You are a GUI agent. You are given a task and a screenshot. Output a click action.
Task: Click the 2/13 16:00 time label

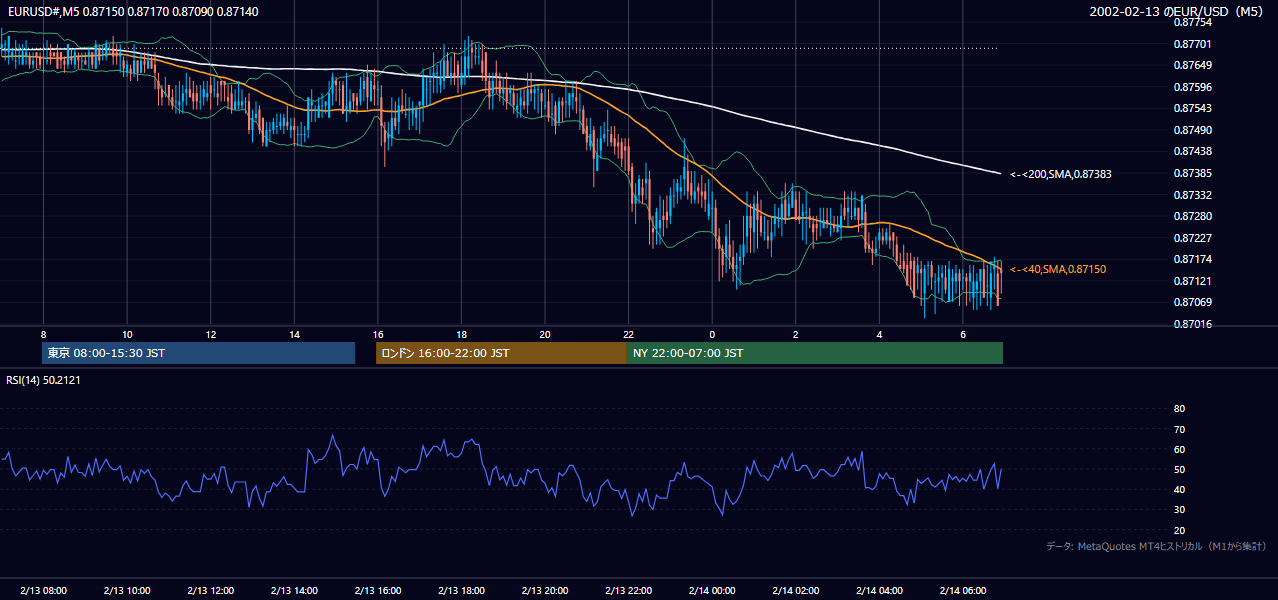click(x=377, y=590)
